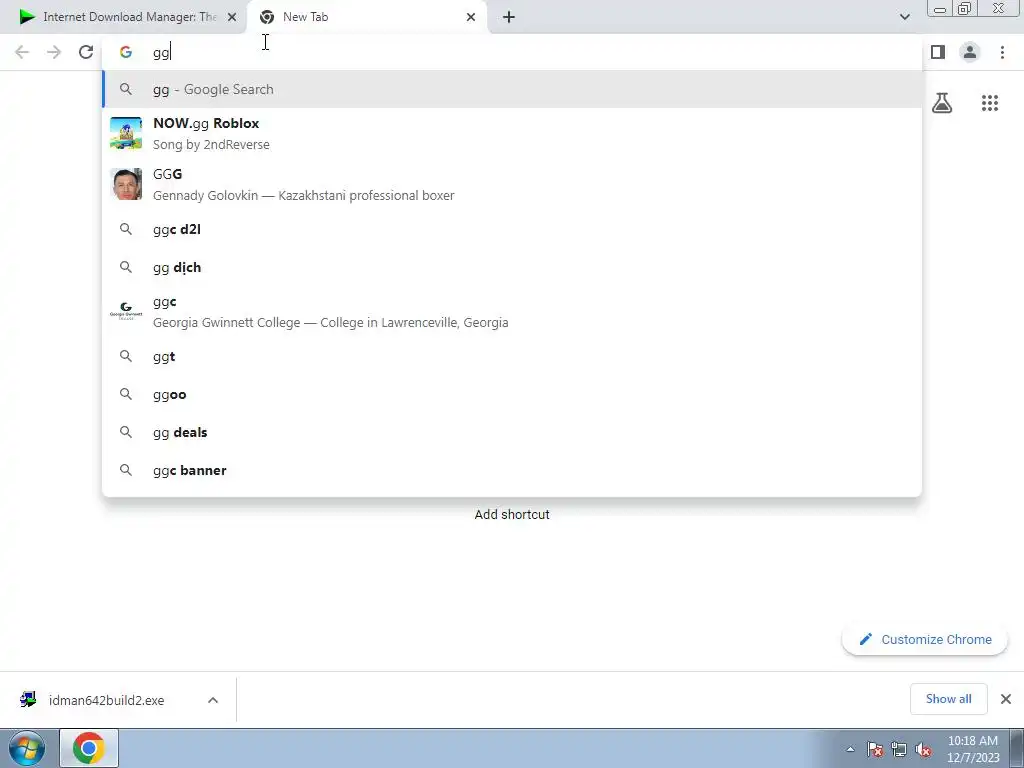Viewport: 1024px width, 768px height.
Task: Click Chrome icon in taskbar
Action: click(89, 748)
